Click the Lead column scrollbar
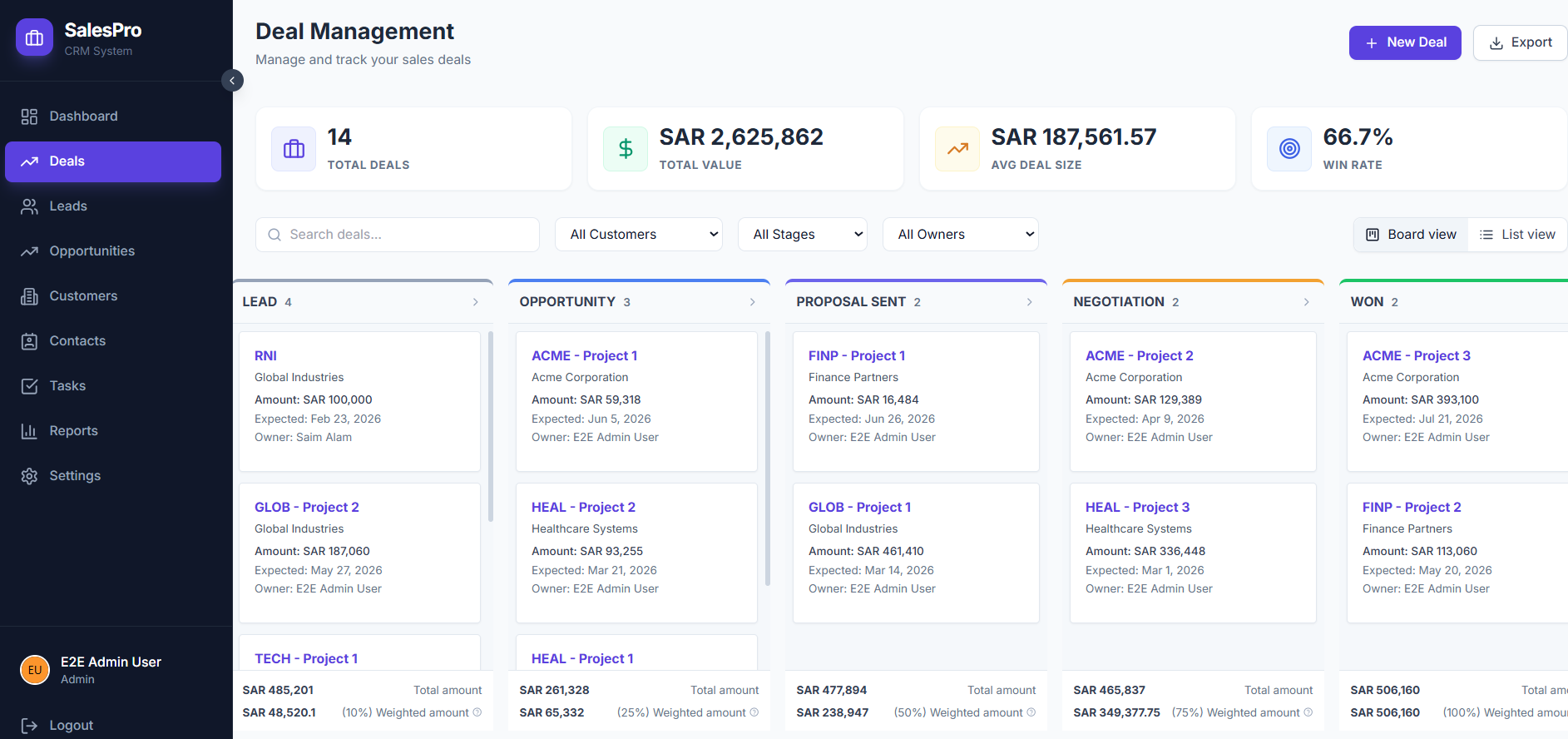The image size is (1568, 739). pos(491,427)
